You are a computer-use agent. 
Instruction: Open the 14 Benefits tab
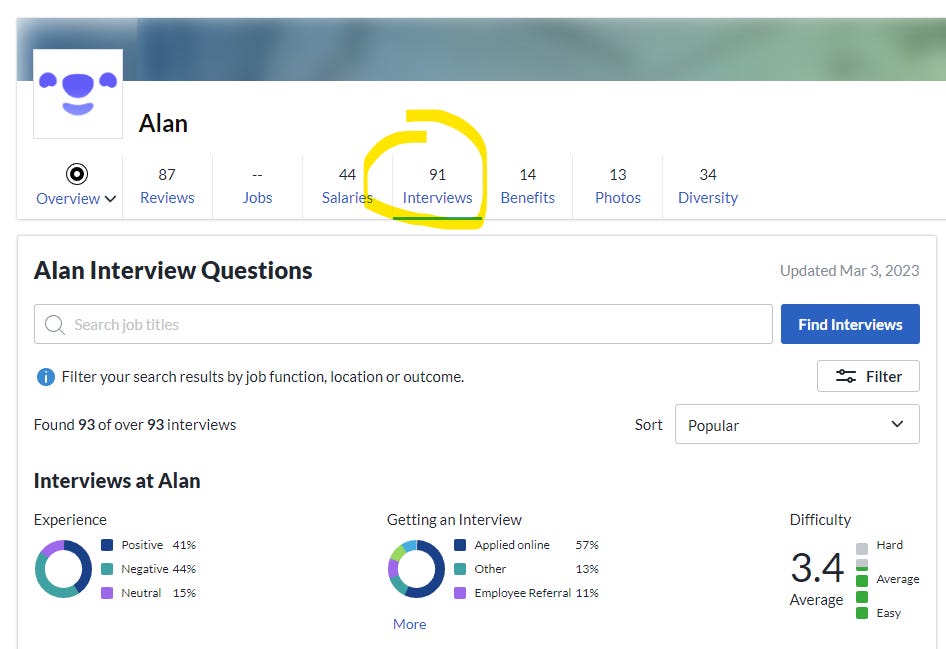[x=527, y=186]
